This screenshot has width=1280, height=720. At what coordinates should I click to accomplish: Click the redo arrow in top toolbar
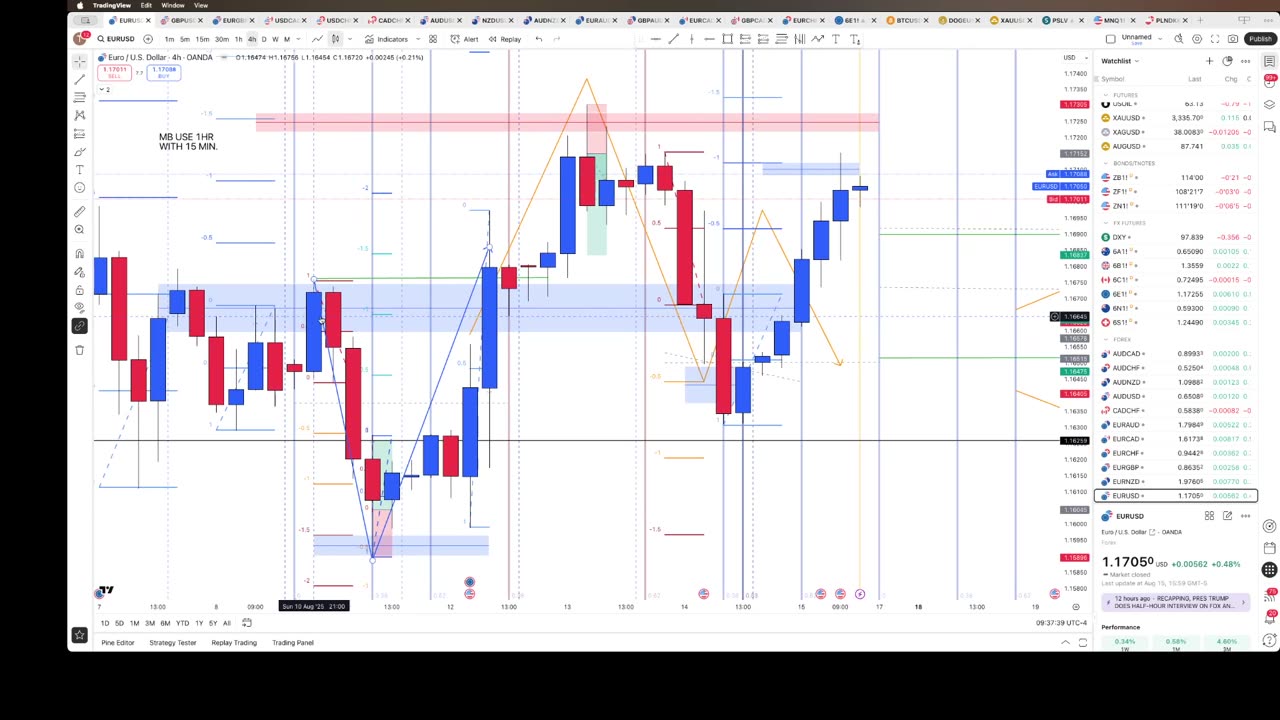pos(557,39)
